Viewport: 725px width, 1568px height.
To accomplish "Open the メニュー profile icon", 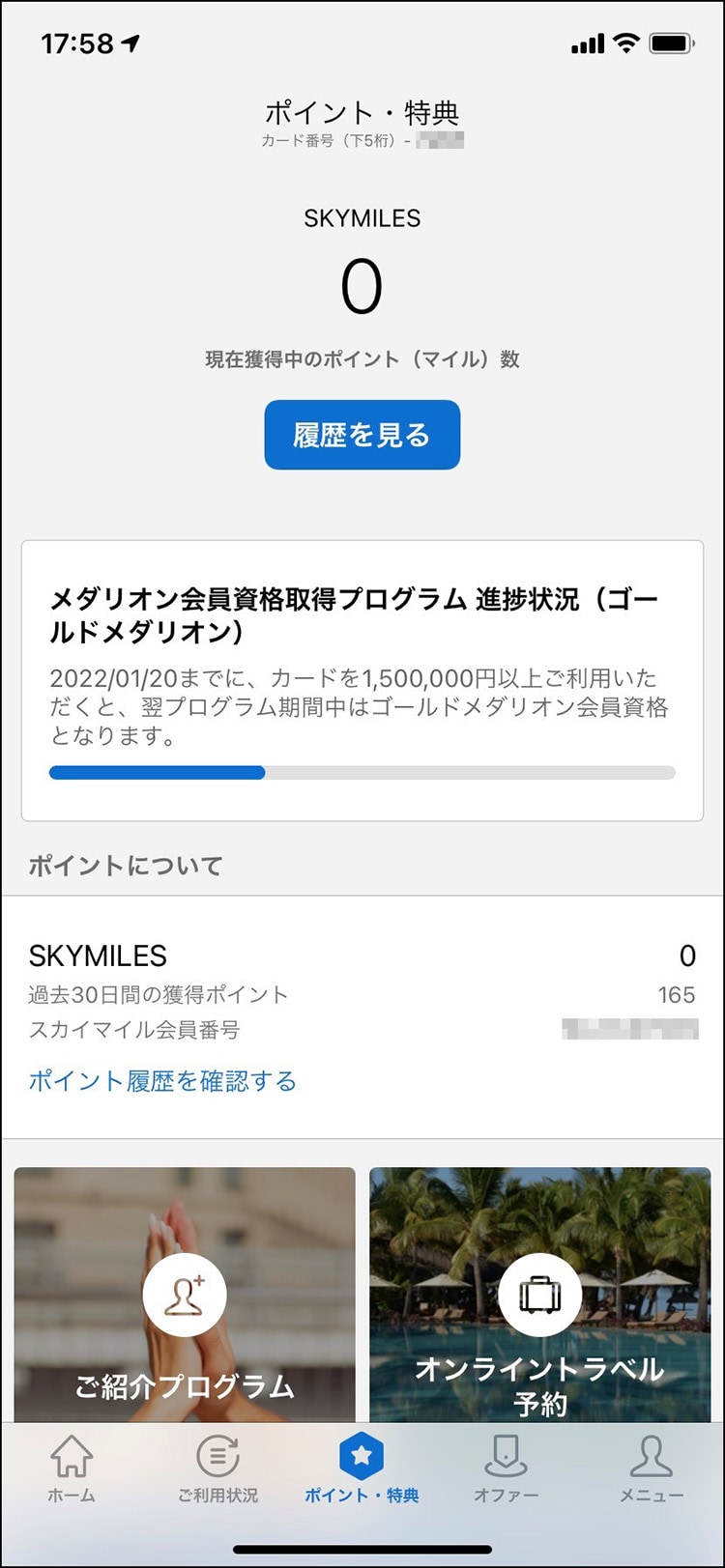I will 651,1456.
